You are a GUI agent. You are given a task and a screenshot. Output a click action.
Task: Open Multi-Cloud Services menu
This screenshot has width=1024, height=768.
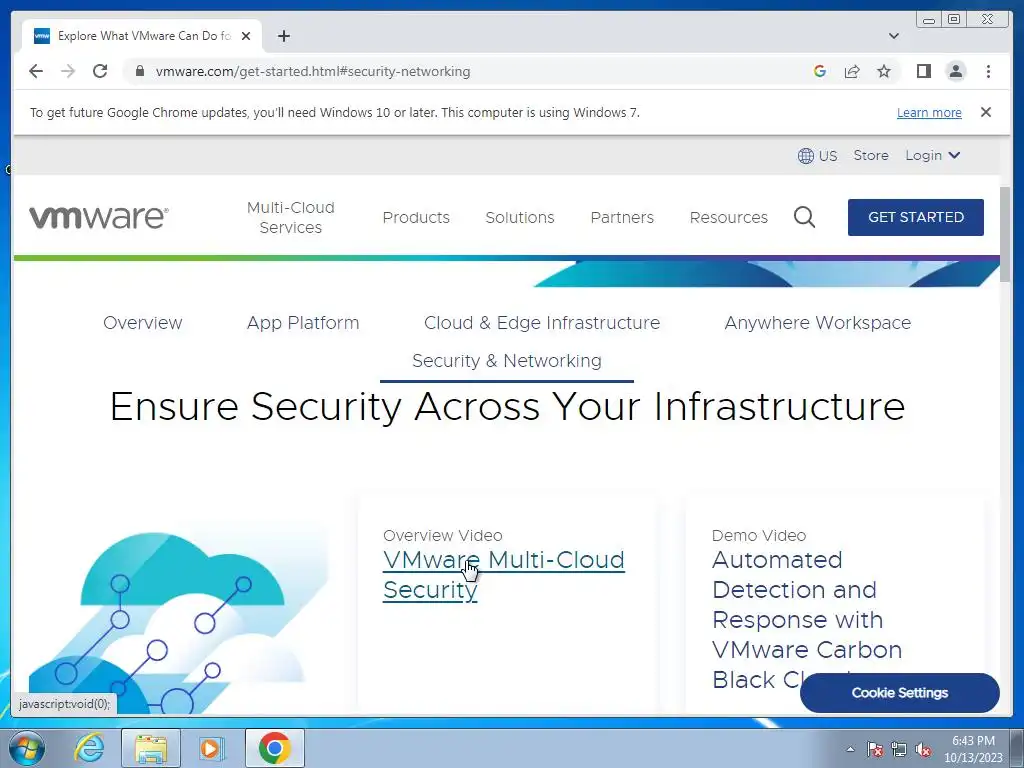pyautogui.click(x=291, y=217)
